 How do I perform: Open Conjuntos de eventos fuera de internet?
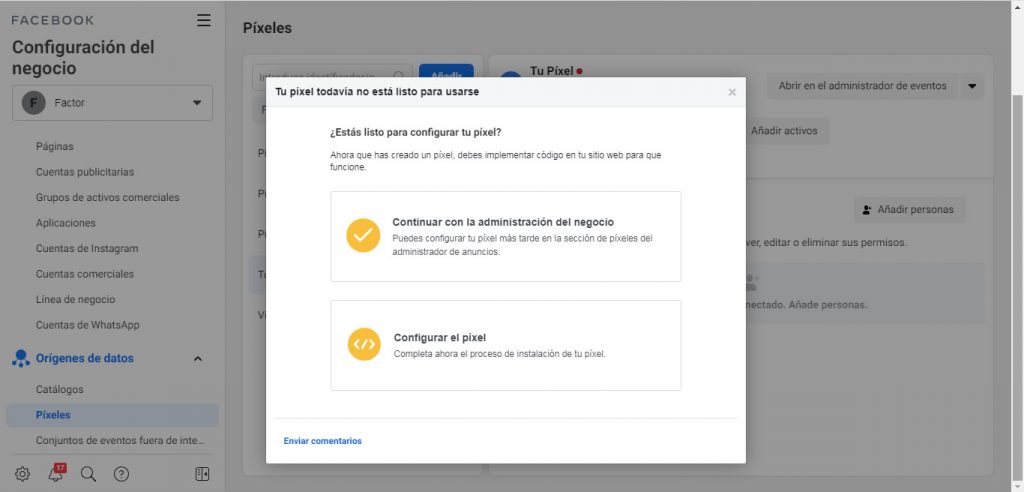pos(121,440)
